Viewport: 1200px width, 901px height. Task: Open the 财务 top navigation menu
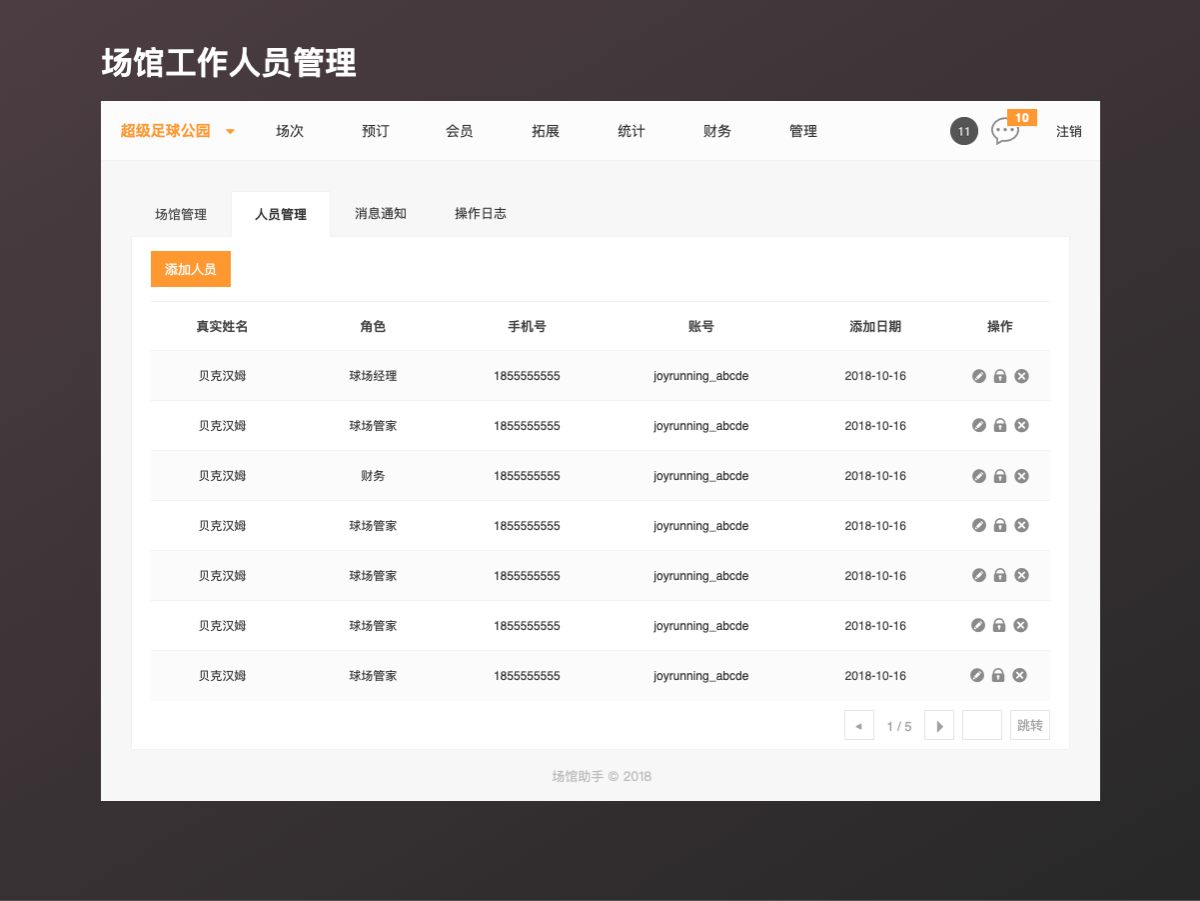coord(717,131)
